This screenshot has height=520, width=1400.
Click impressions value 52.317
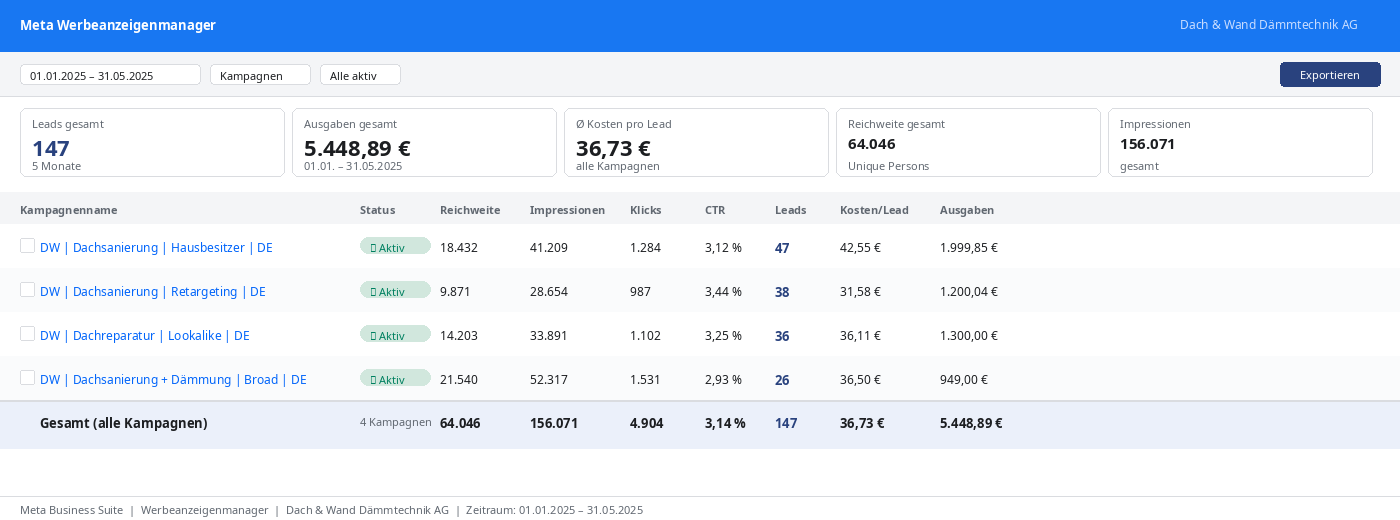tap(549, 380)
